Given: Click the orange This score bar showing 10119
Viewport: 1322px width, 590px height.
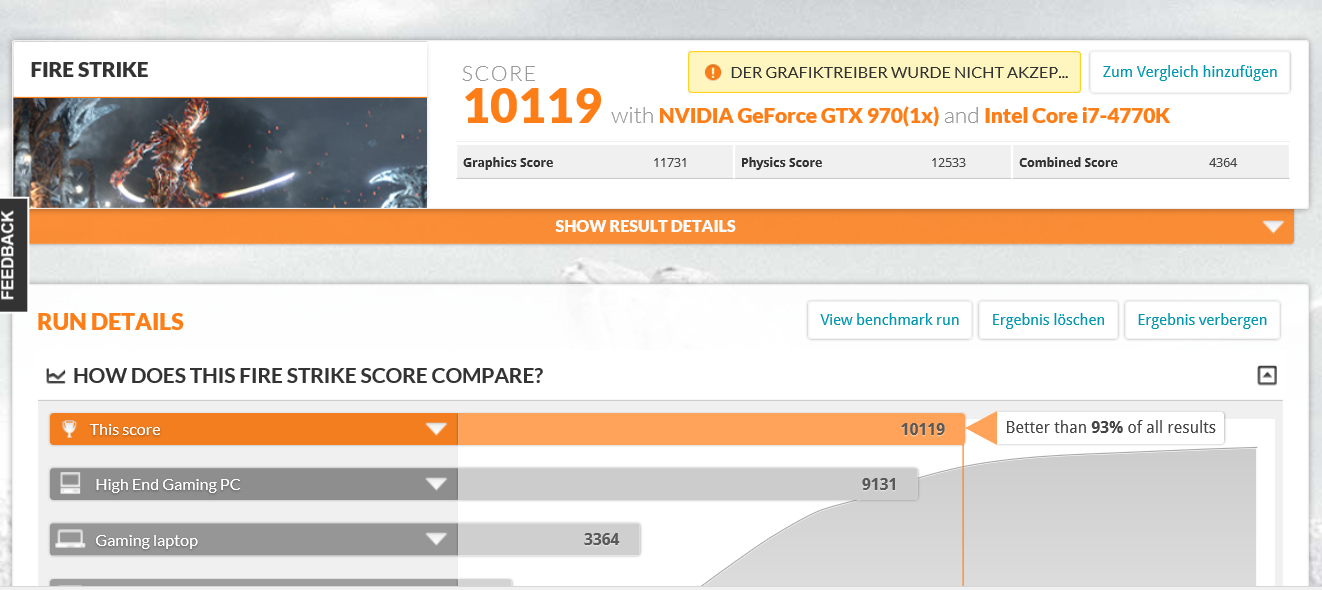Looking at the screenshot, I should [711, 429].
